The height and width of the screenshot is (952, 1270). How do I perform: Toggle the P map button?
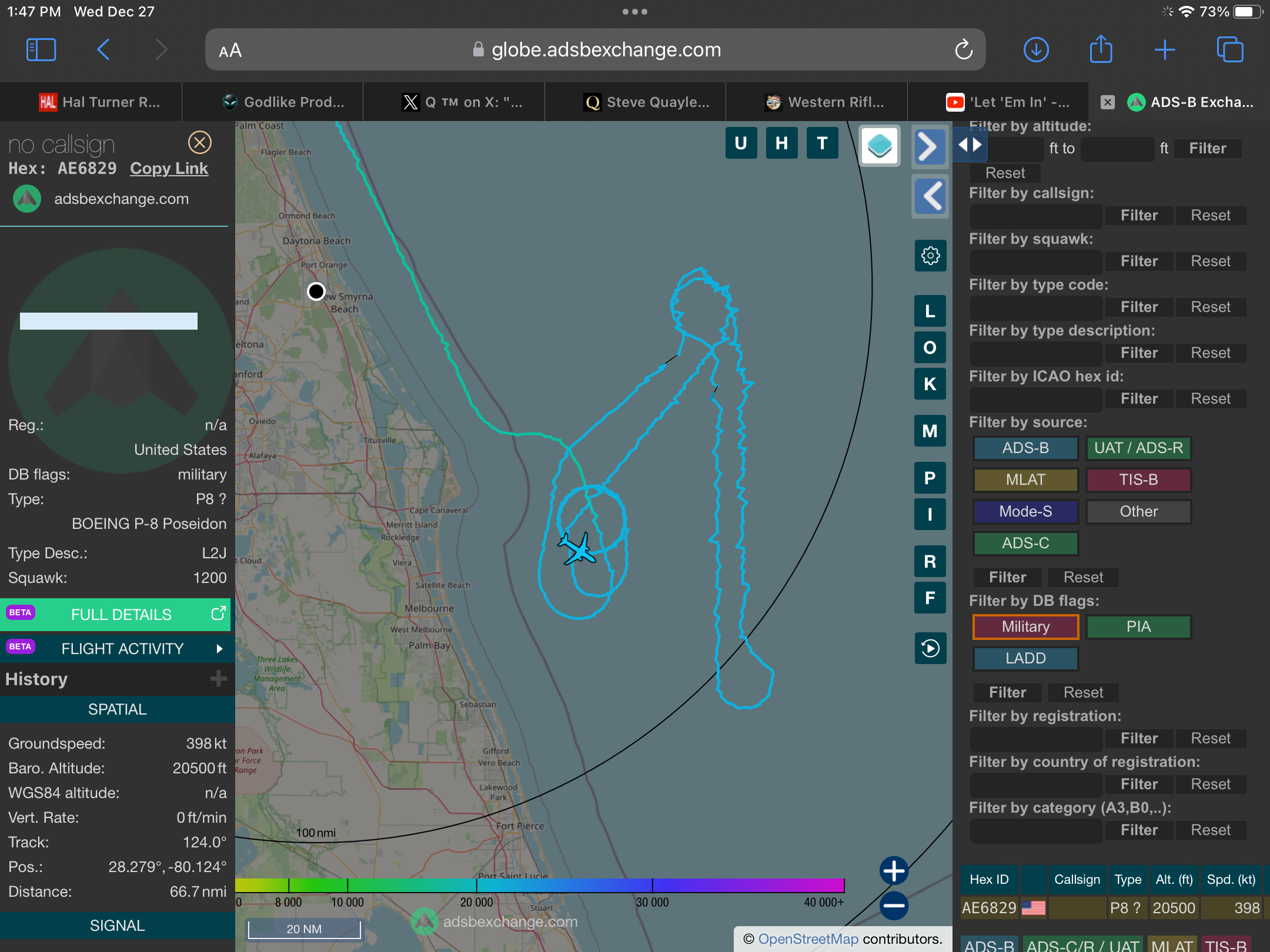point(930,478)
